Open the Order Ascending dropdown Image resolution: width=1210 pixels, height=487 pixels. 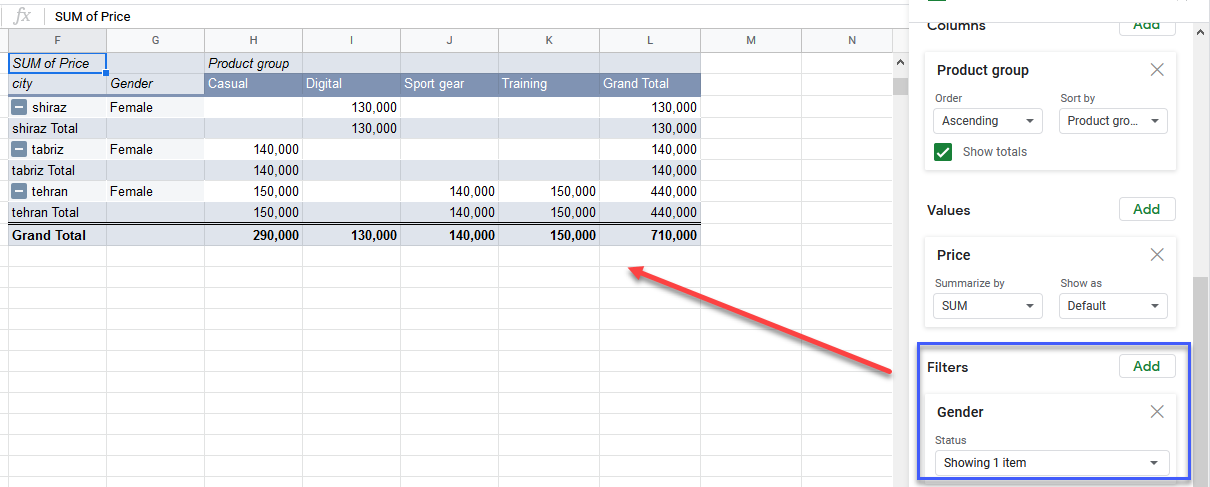pyautogui.click(x=988, y=121)
